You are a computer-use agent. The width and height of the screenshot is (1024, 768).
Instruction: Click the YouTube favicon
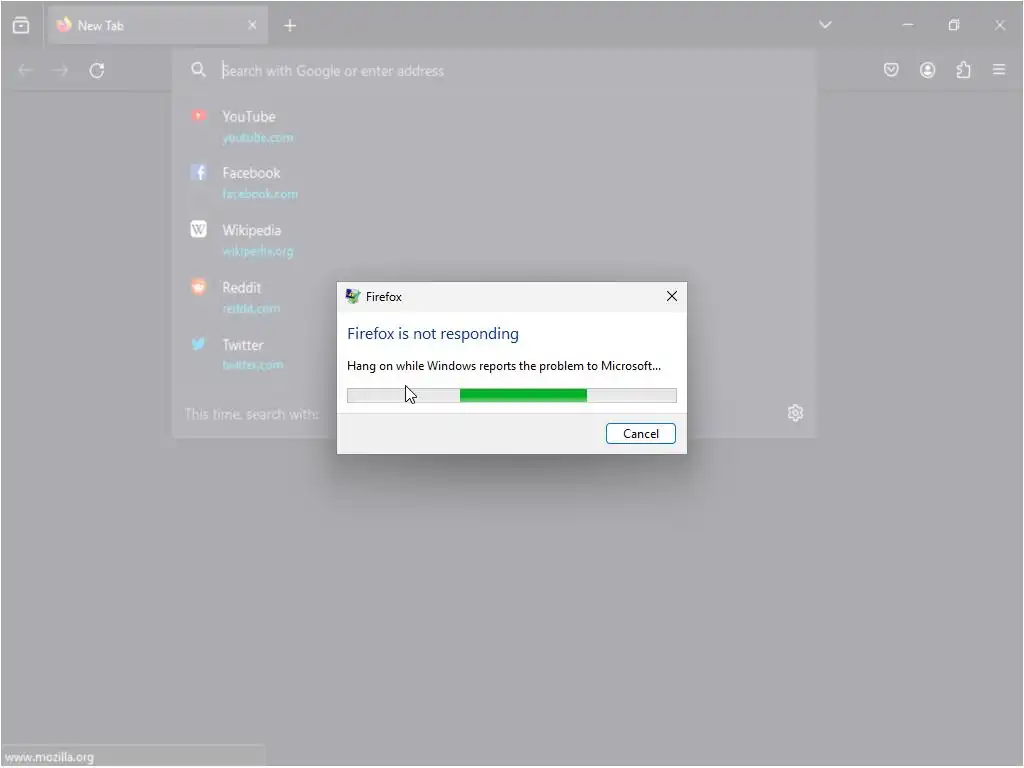coord(199,116)
